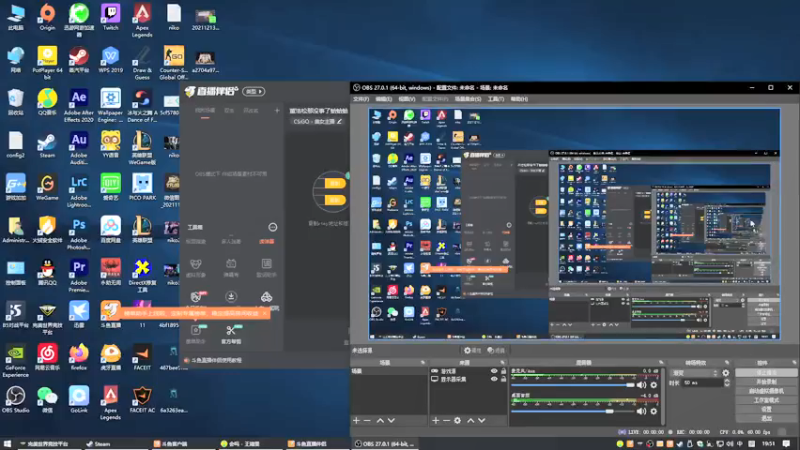
Task: Toggle the lock on the display capture source
Action: tap(504, 379)
